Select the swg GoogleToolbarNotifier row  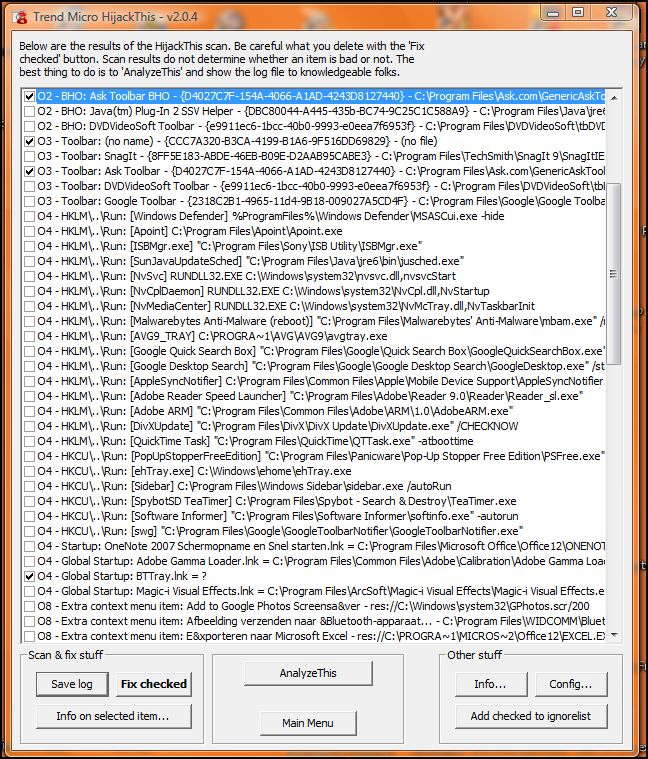point(280,531)
